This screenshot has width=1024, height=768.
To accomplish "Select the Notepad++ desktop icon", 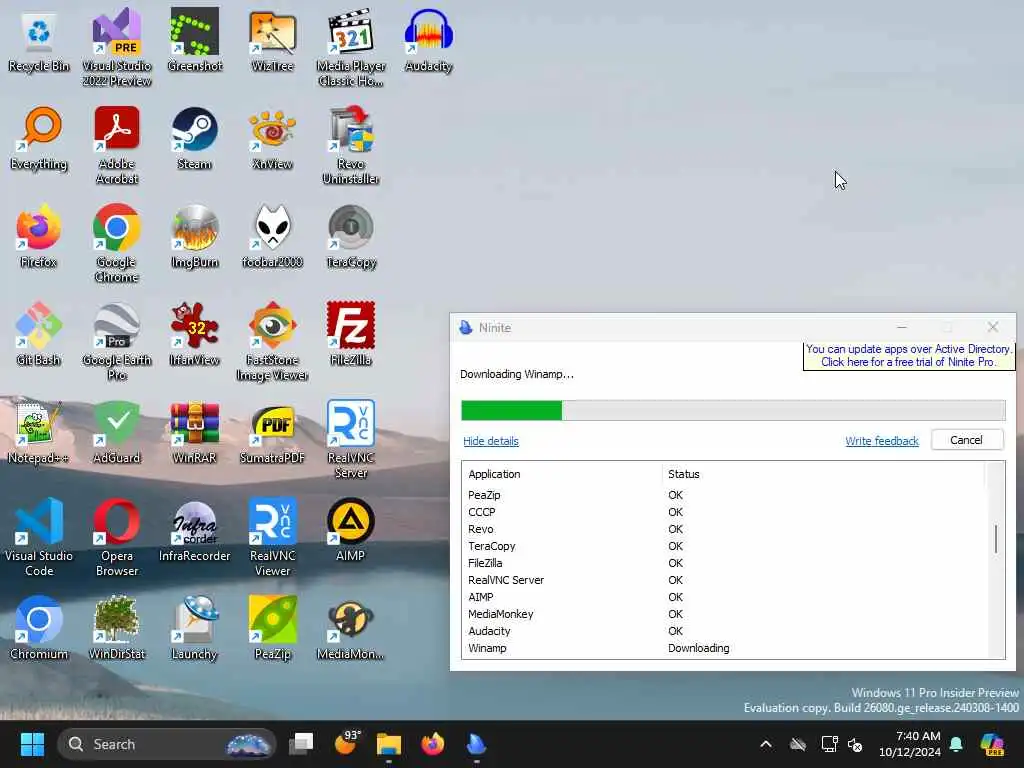I will click(x=39, y=433).
